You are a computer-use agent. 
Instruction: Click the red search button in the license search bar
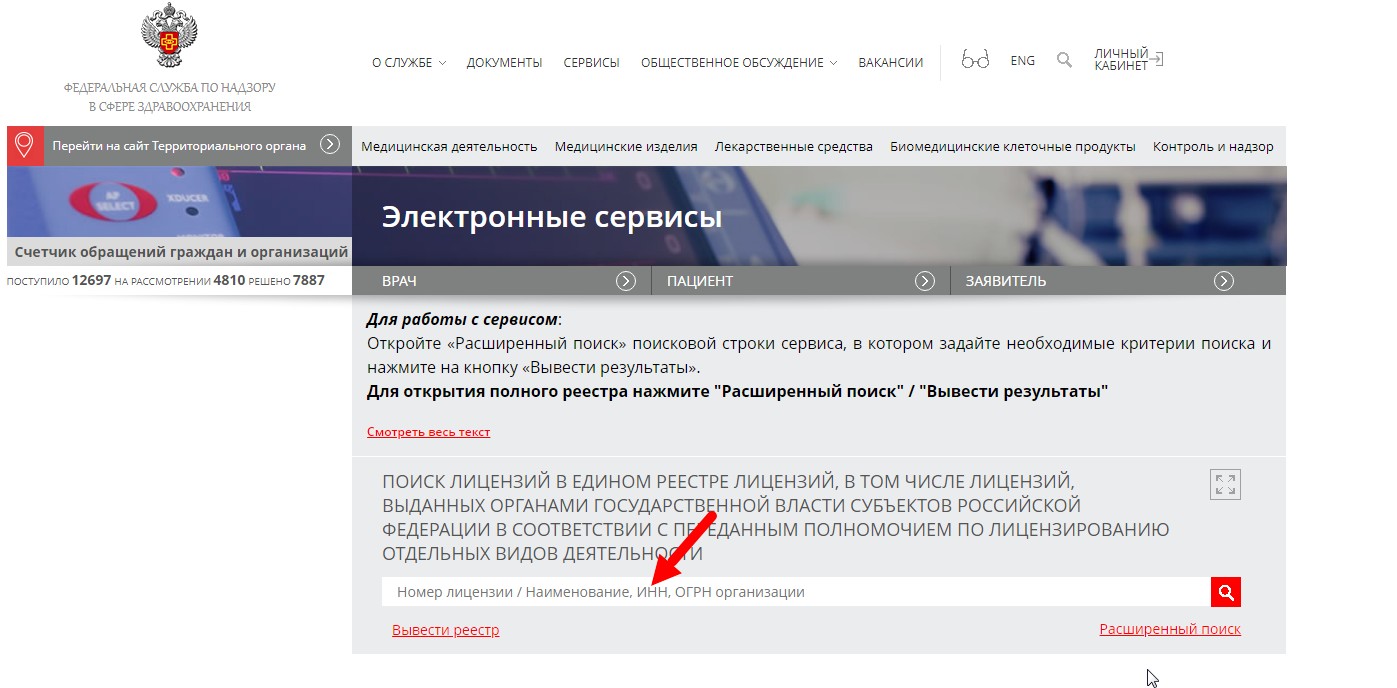pos(1225,591)
